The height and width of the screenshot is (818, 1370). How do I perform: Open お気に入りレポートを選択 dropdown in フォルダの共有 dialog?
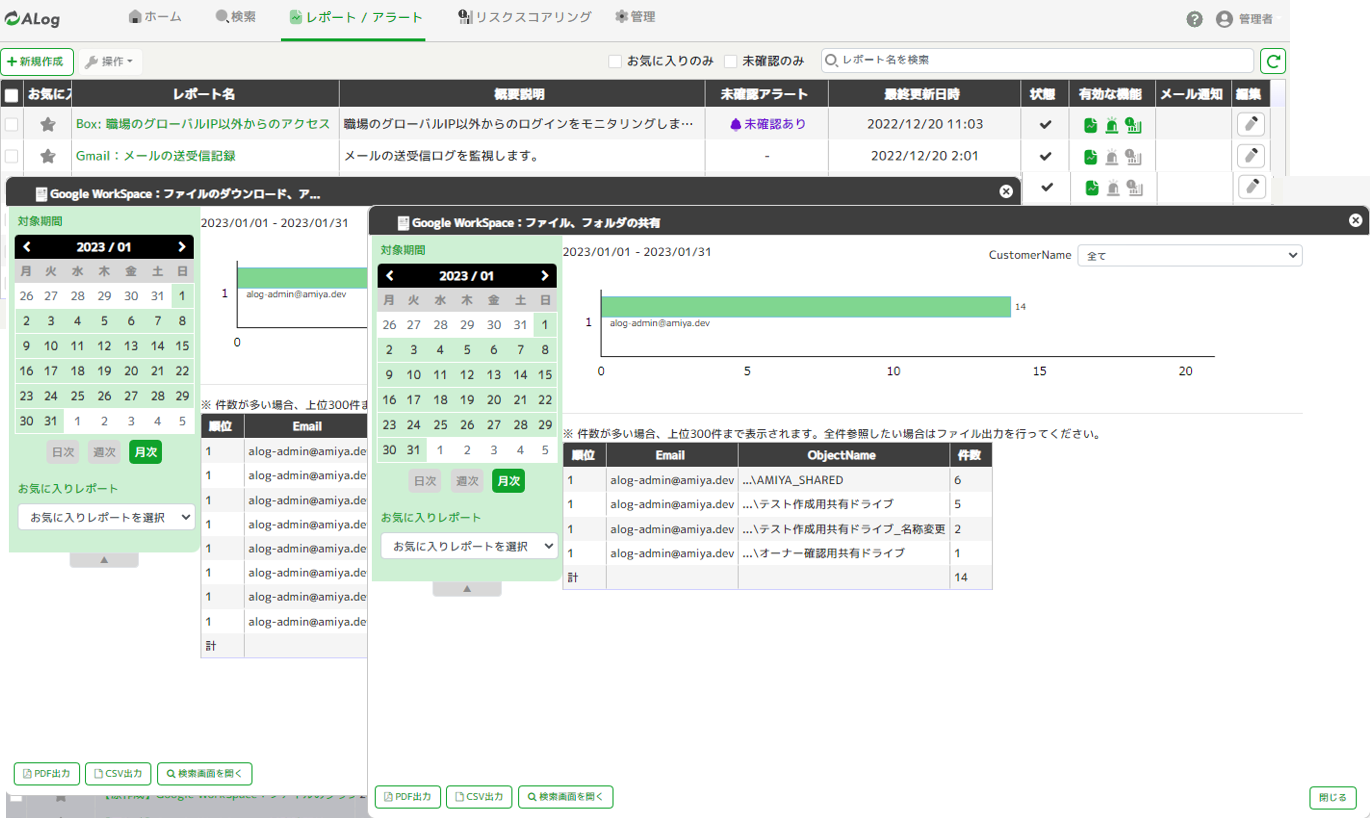(469, 546)
